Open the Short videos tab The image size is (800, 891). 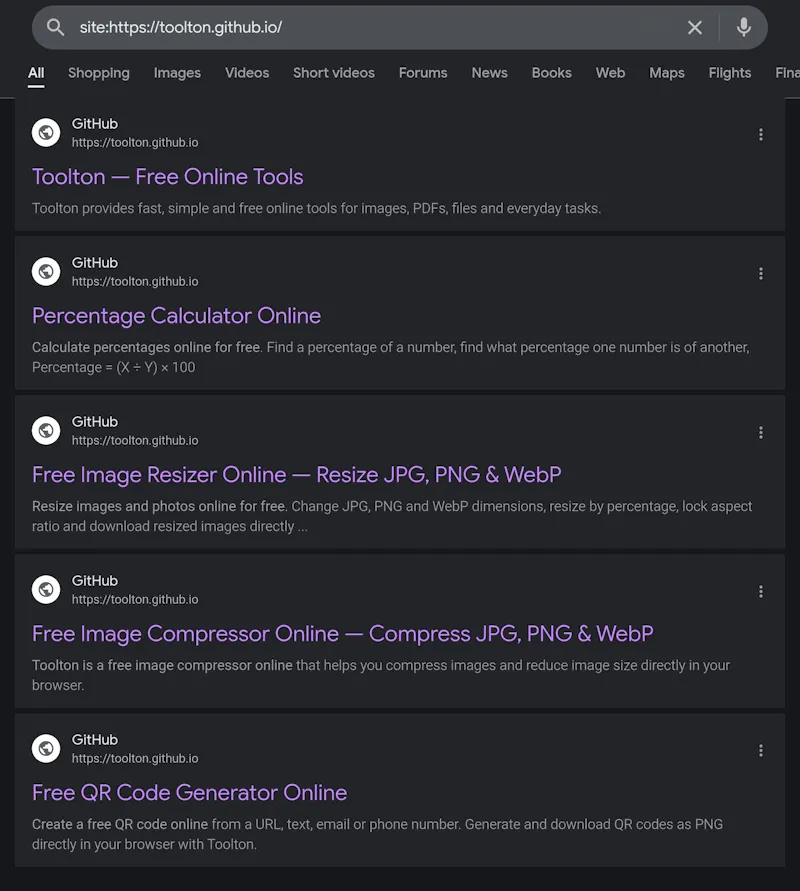[334, 73]
